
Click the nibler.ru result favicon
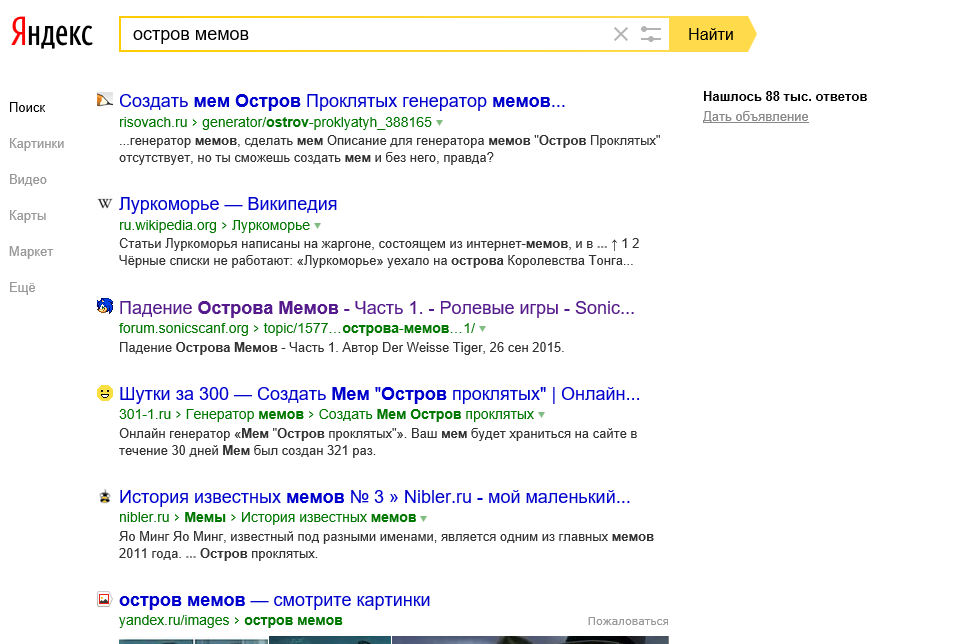click(104, 498)
